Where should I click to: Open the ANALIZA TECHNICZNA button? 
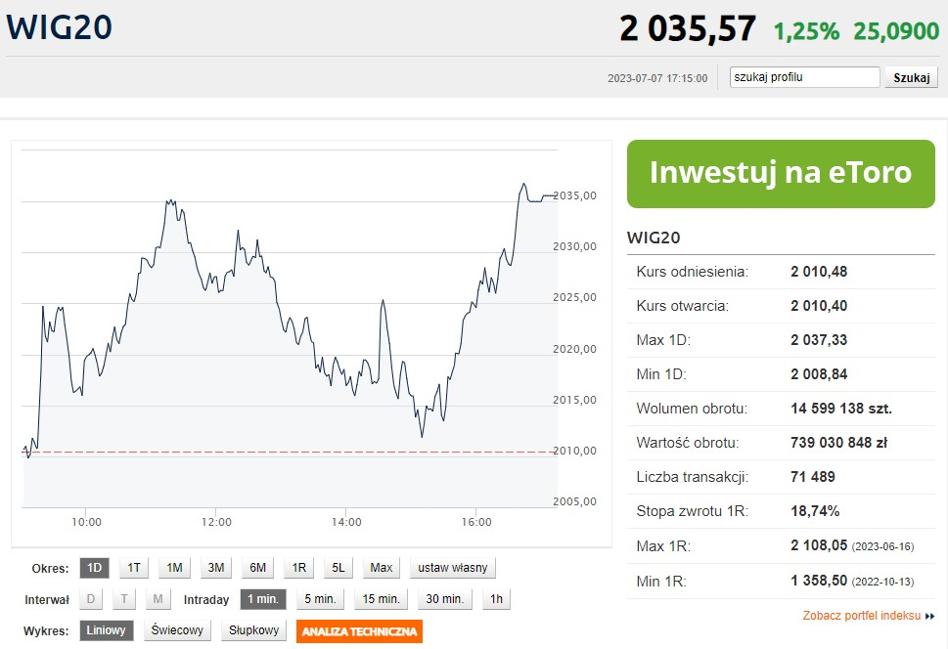pos(360,631)
